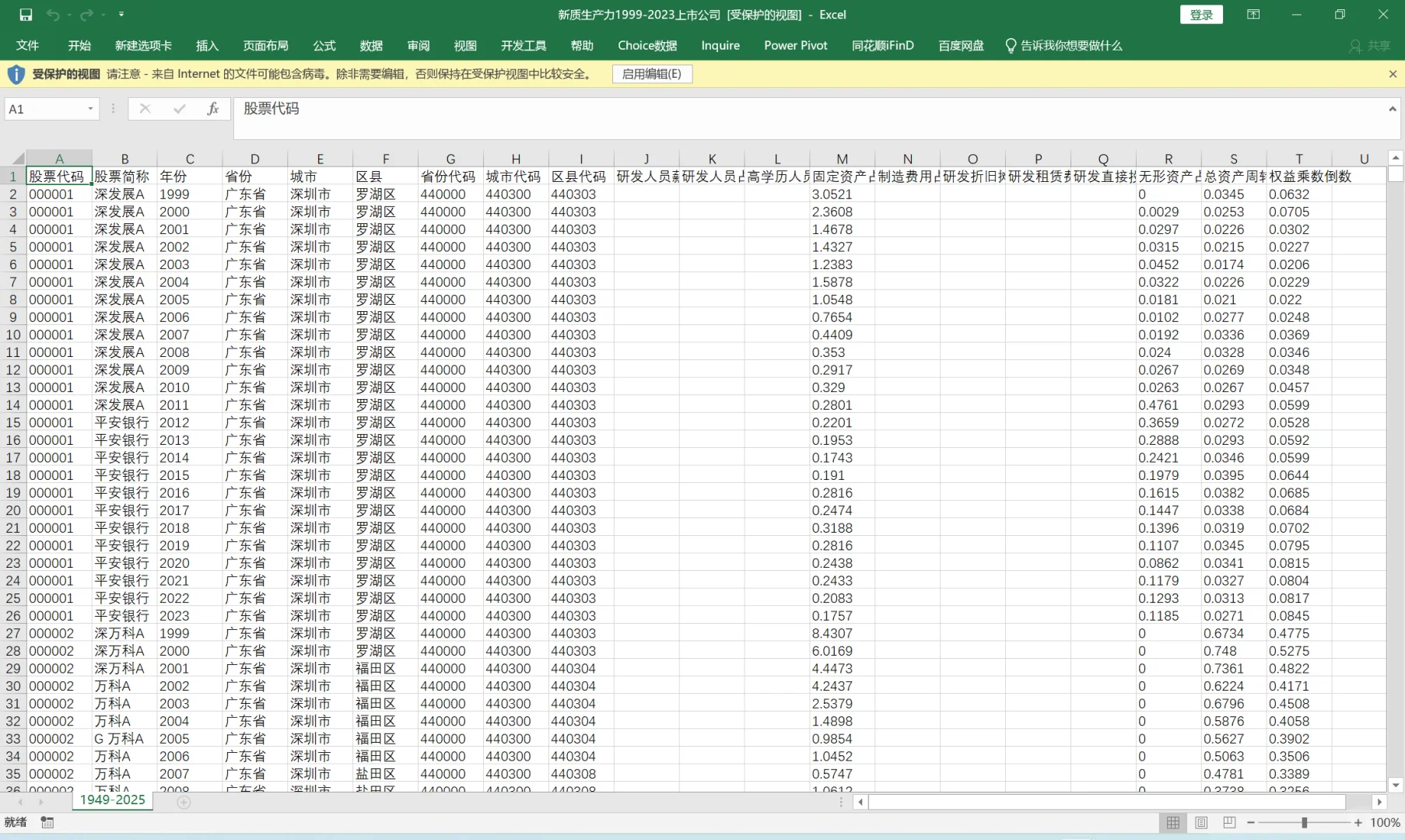Image resolution: width=1405 pixels, height=840 pixels.
Task: Click the horizontal scrollbar right arrow
Action: point(1379,802)
